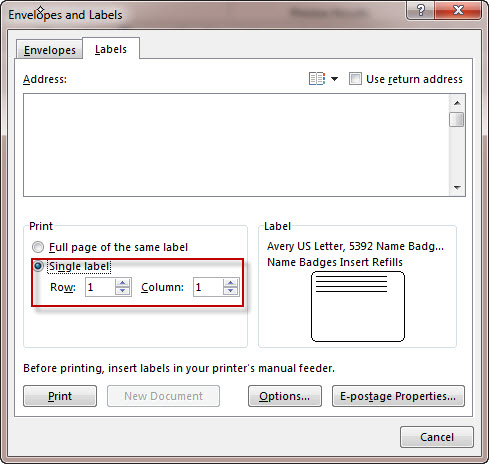This screenshot has width=489, height=464.
Task: Decrease the Row value with down arrow
Action: click(123, 291)
